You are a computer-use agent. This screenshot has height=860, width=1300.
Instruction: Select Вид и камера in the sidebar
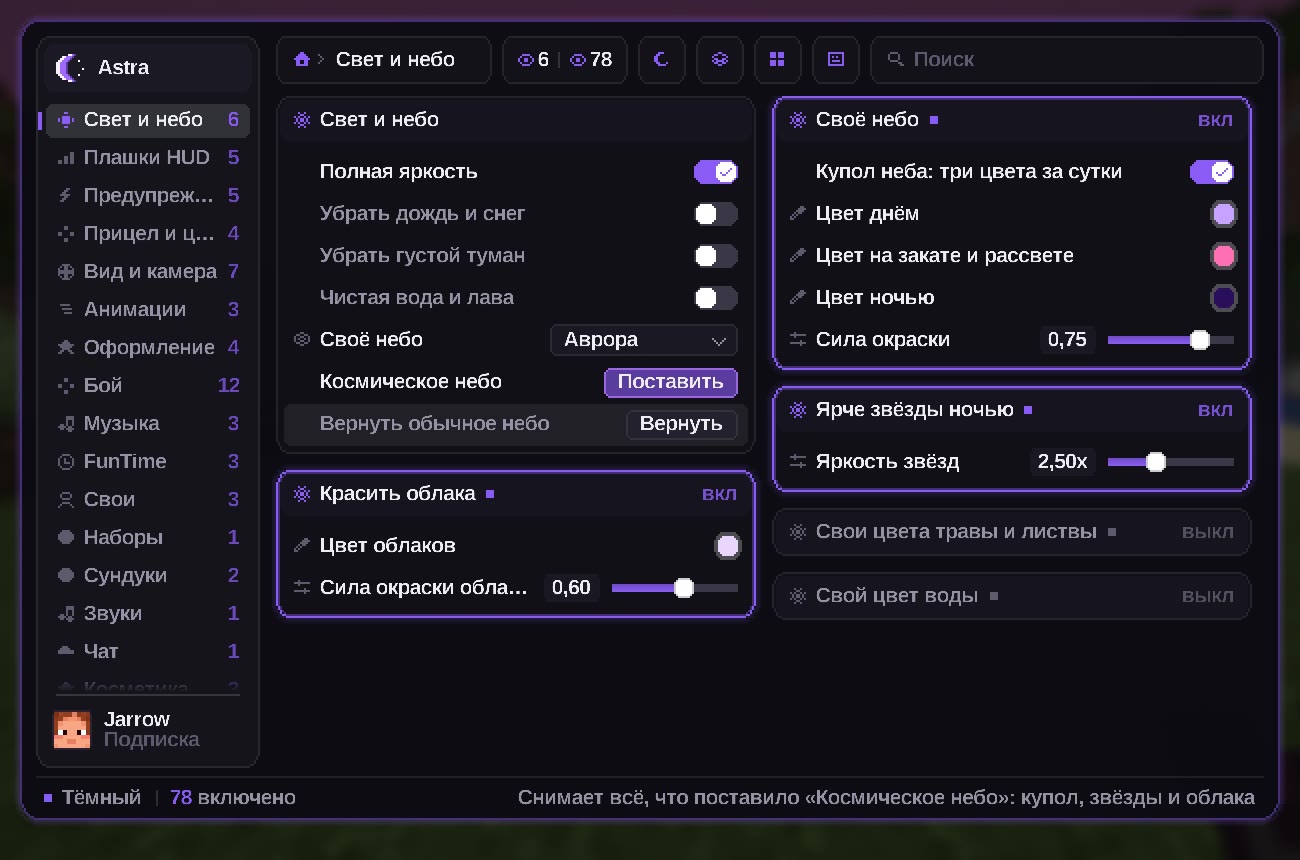pos(148,272)
